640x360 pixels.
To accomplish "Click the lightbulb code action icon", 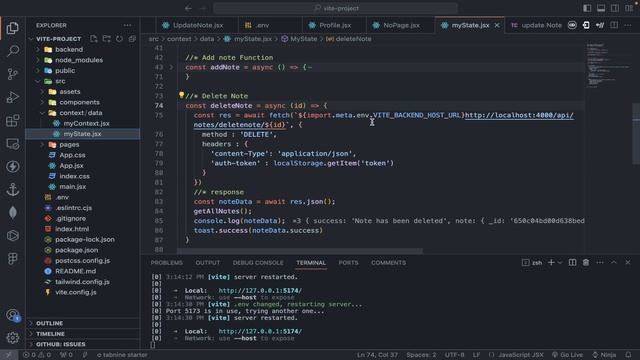I will [181, 95].
